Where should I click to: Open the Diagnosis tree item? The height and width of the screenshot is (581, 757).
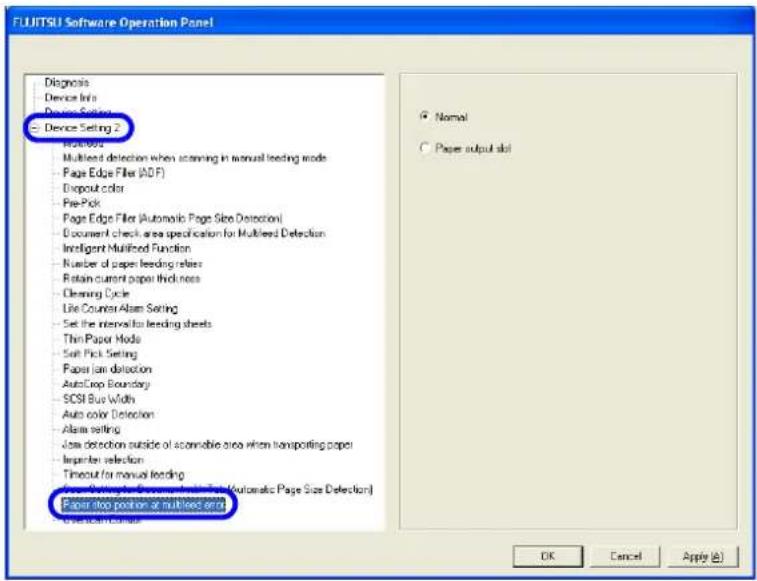click(x=67, y=83)
